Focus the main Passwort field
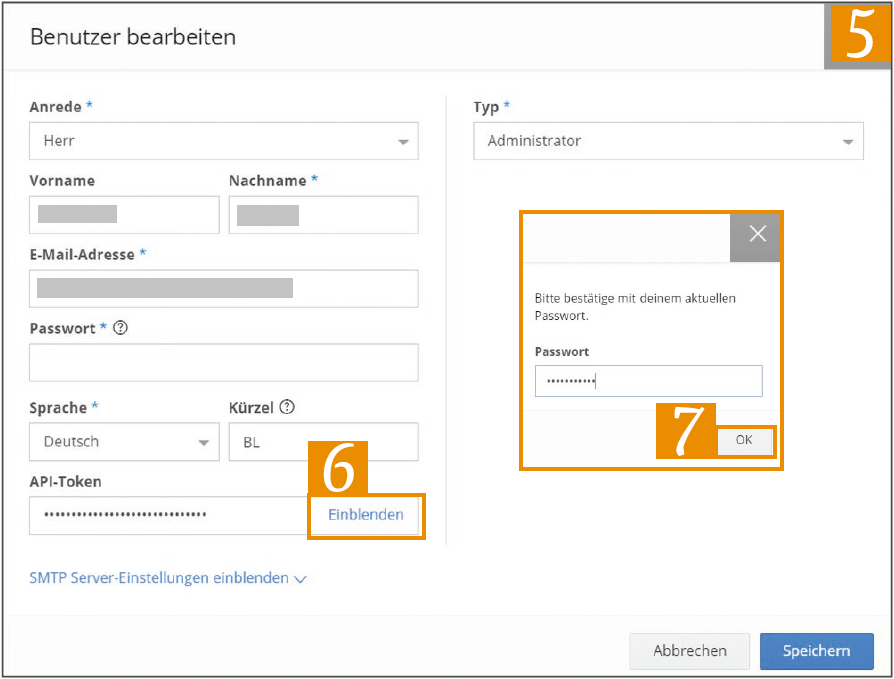 224,363
